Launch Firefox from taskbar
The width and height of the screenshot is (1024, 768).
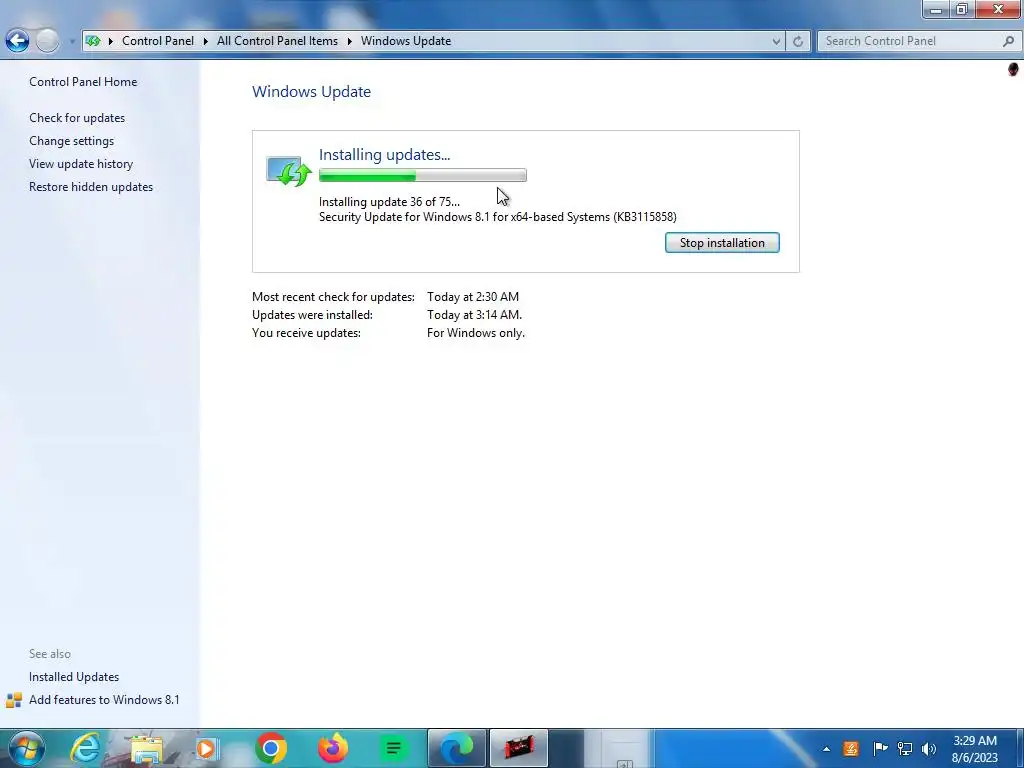coord(332,748)
